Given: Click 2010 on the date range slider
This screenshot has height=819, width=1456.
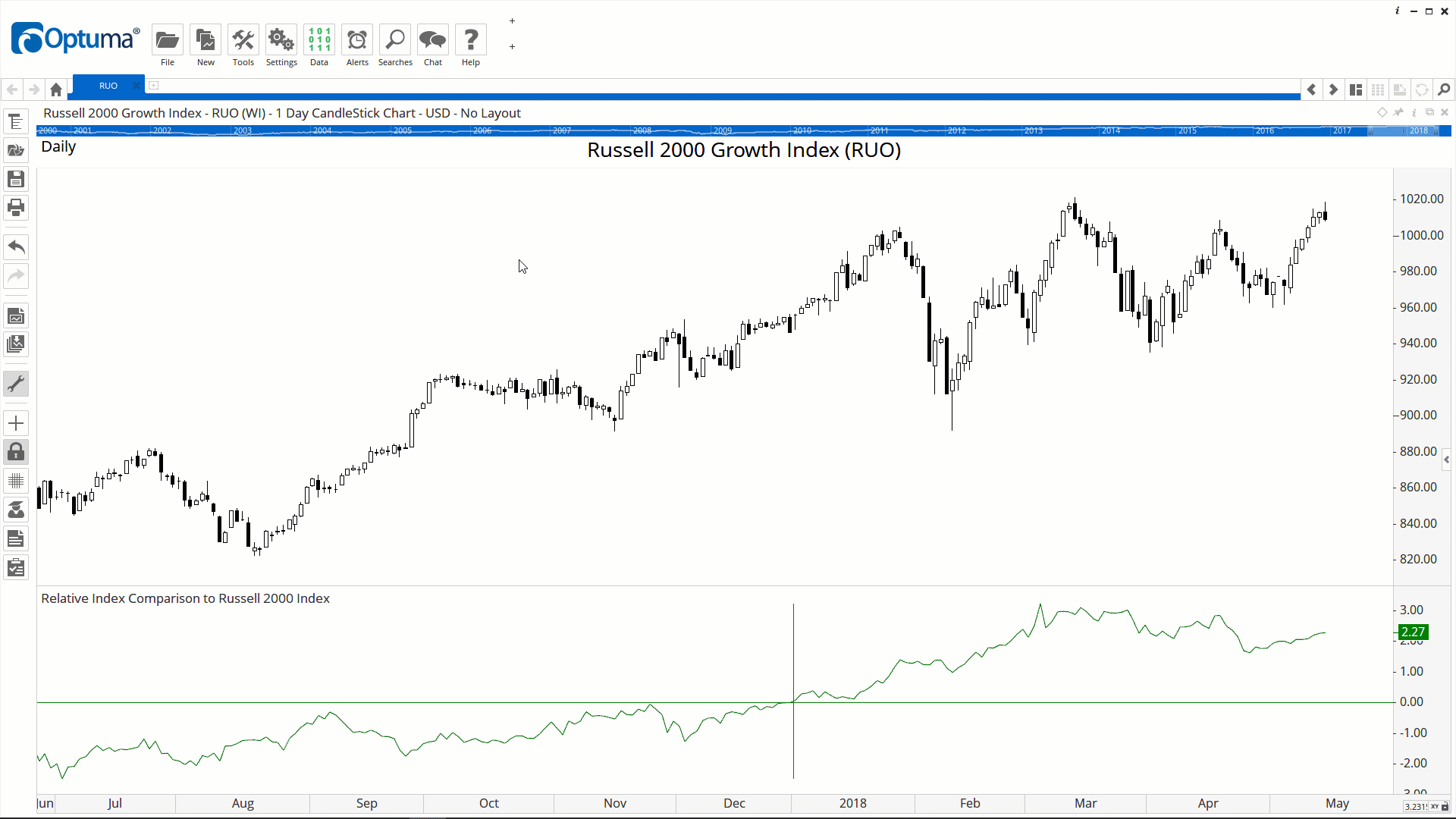Looking at the screenshot, I should (802, 130).
